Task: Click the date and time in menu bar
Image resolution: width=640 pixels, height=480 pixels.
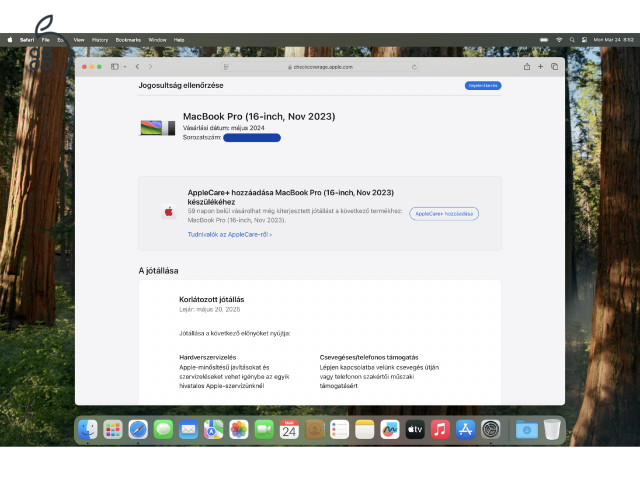Action: point(613,40)
